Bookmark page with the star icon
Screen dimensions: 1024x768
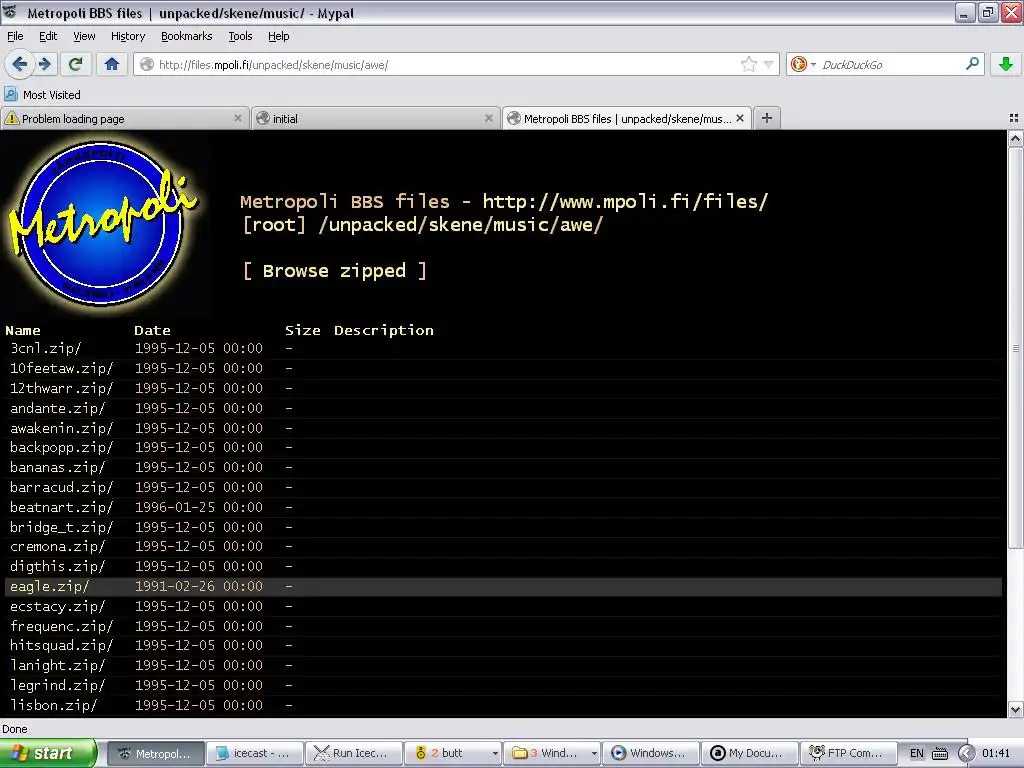(748, 64)
